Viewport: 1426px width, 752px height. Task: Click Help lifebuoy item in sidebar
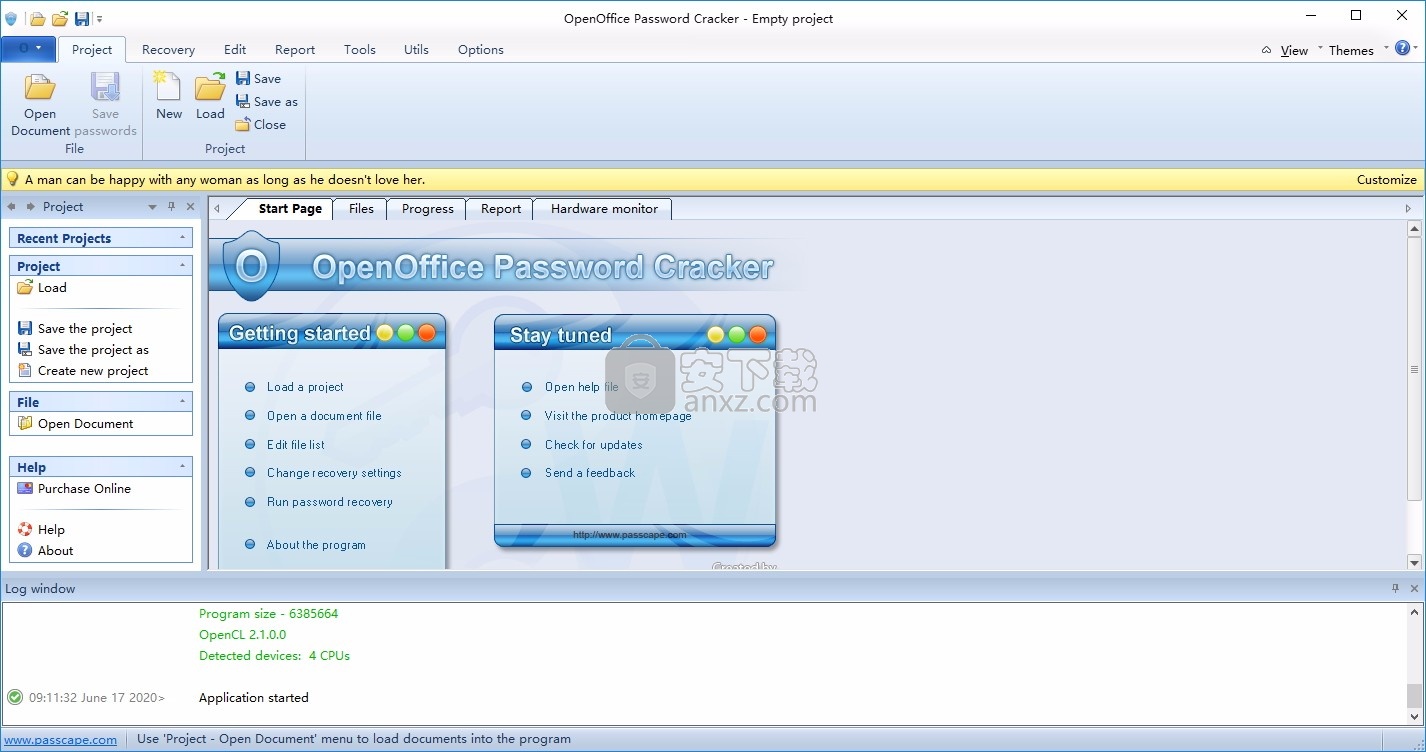coord(41,529)
